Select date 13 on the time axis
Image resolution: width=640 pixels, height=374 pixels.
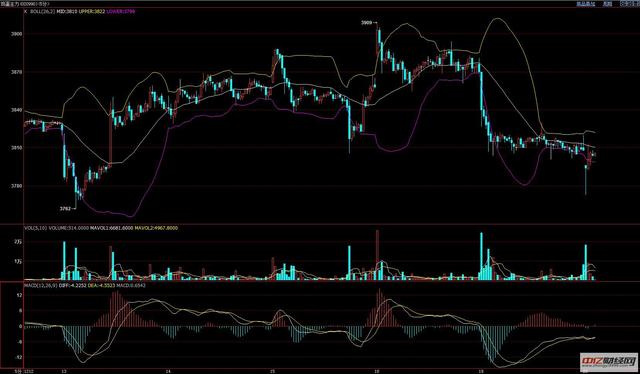(64, 372)
